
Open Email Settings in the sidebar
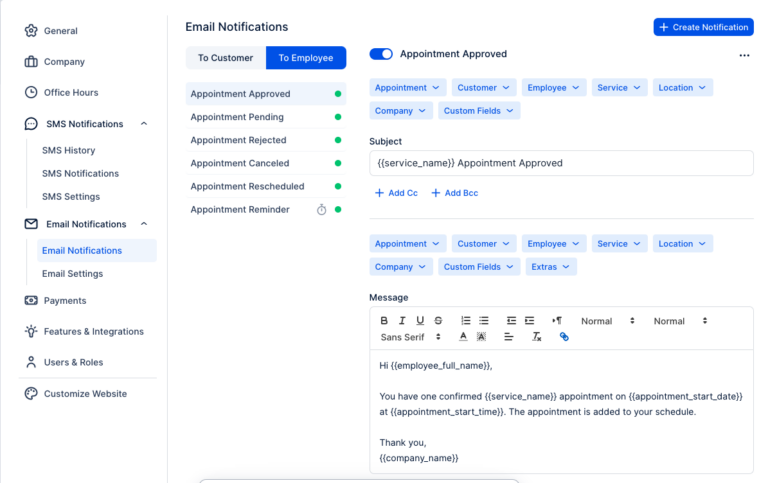click(72, 274)
